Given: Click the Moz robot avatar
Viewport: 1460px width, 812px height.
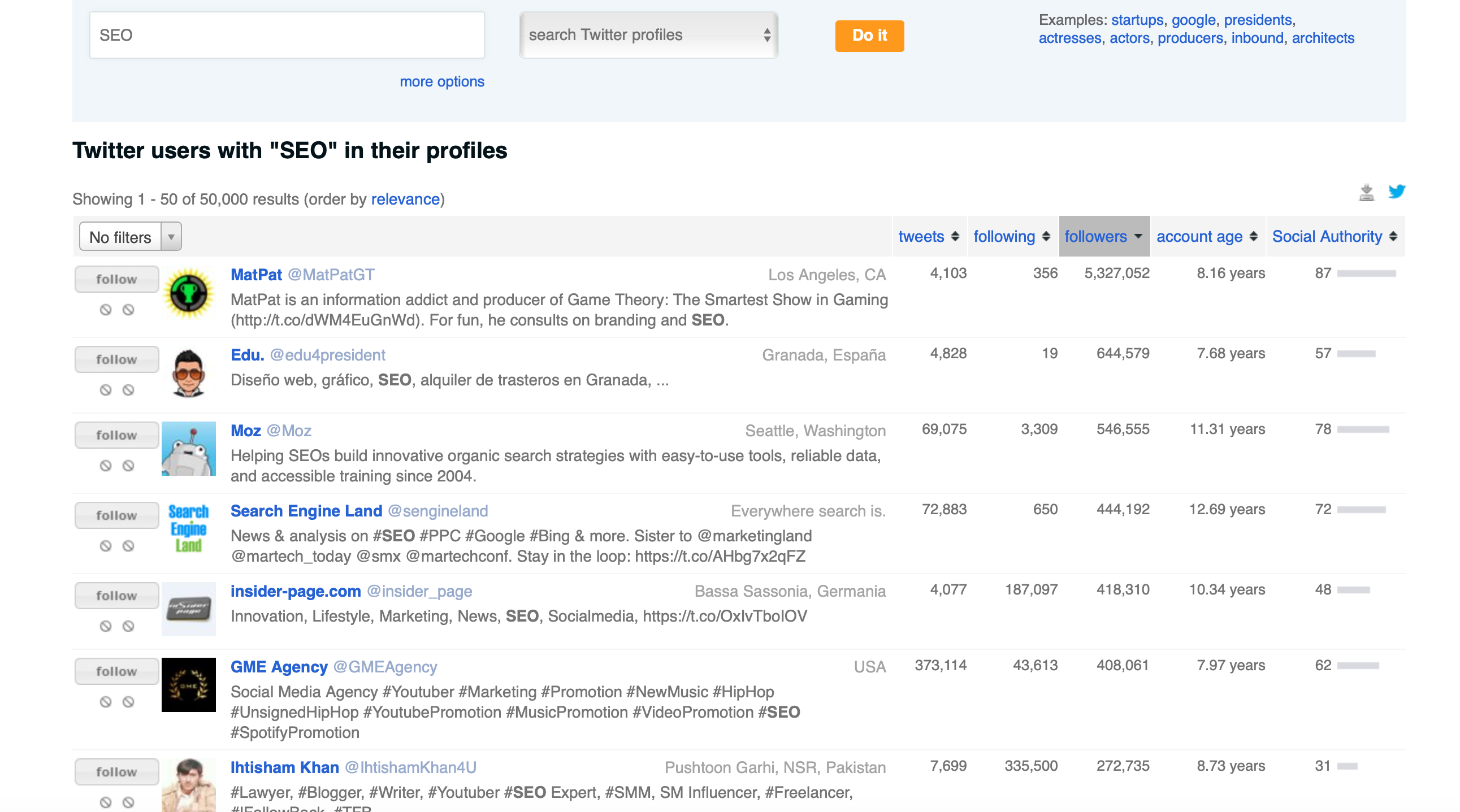Looking at the screenshot, I should (188, 448).
